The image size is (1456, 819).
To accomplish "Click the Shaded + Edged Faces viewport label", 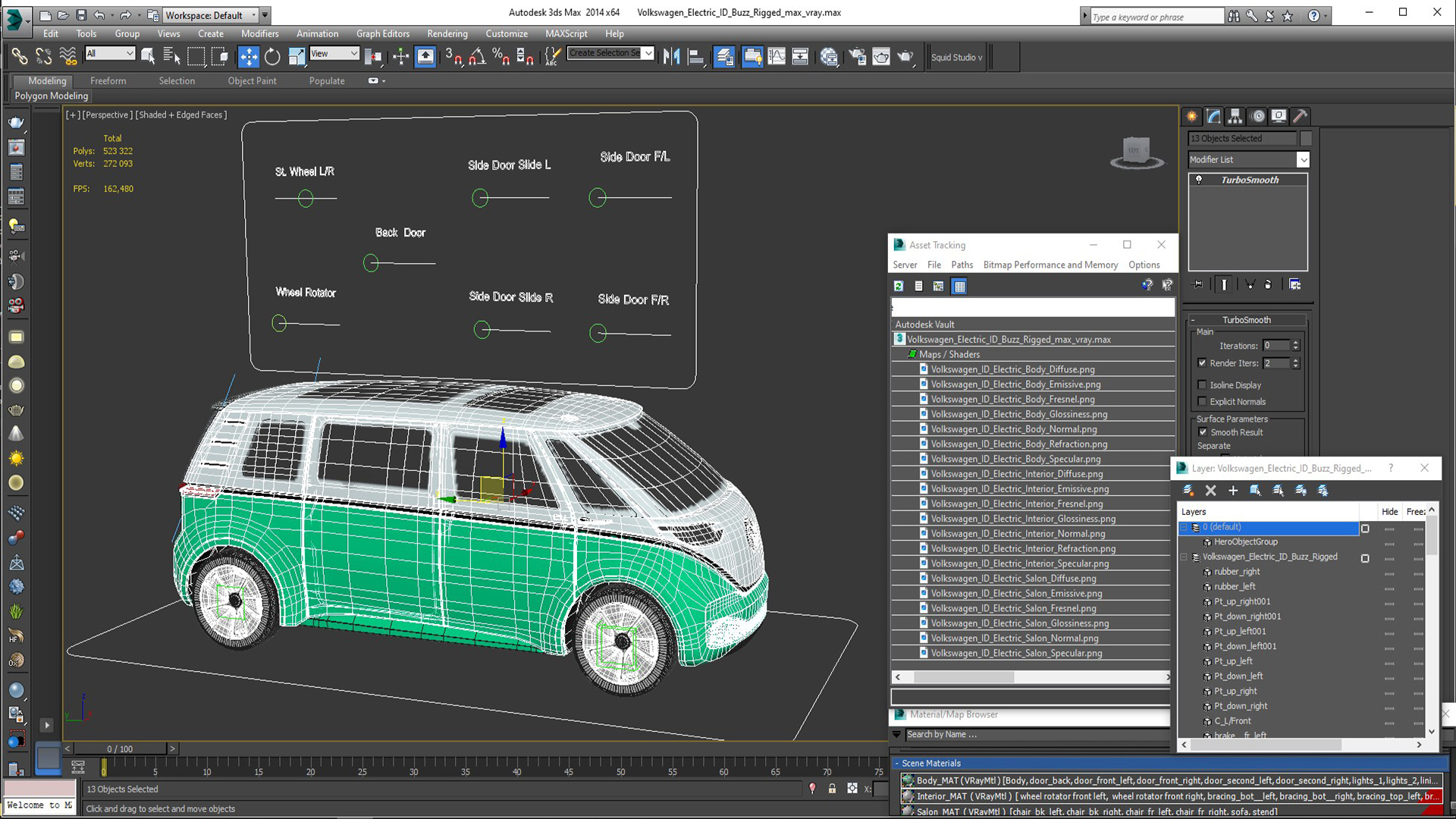I will click(180, 115).
